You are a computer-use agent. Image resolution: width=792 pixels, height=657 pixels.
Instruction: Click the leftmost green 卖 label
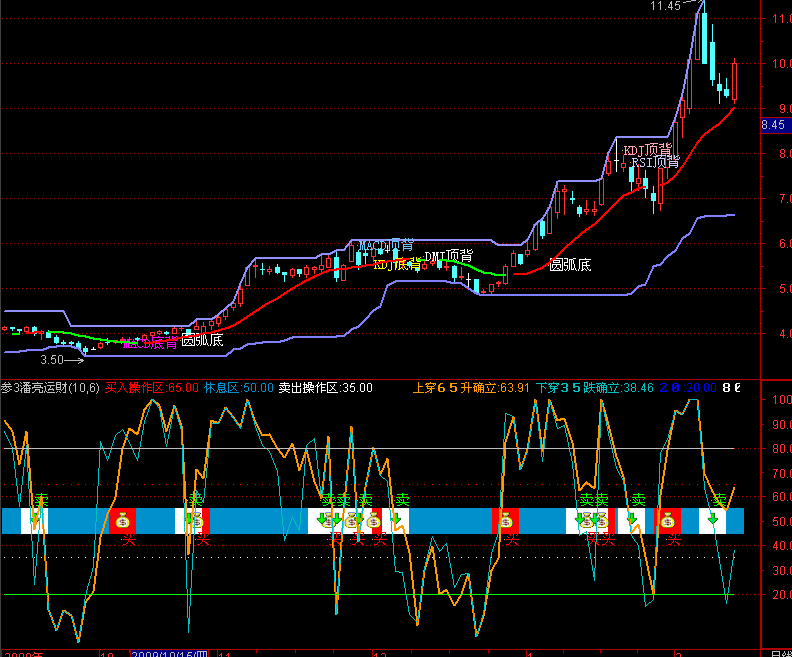coord(41,500)
